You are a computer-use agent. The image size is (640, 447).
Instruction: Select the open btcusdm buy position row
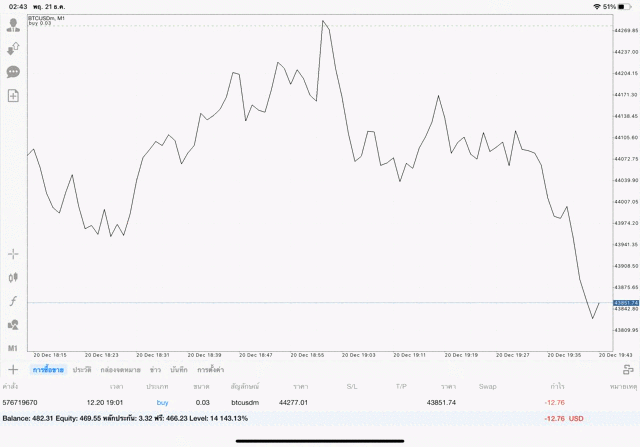point(300,402)
